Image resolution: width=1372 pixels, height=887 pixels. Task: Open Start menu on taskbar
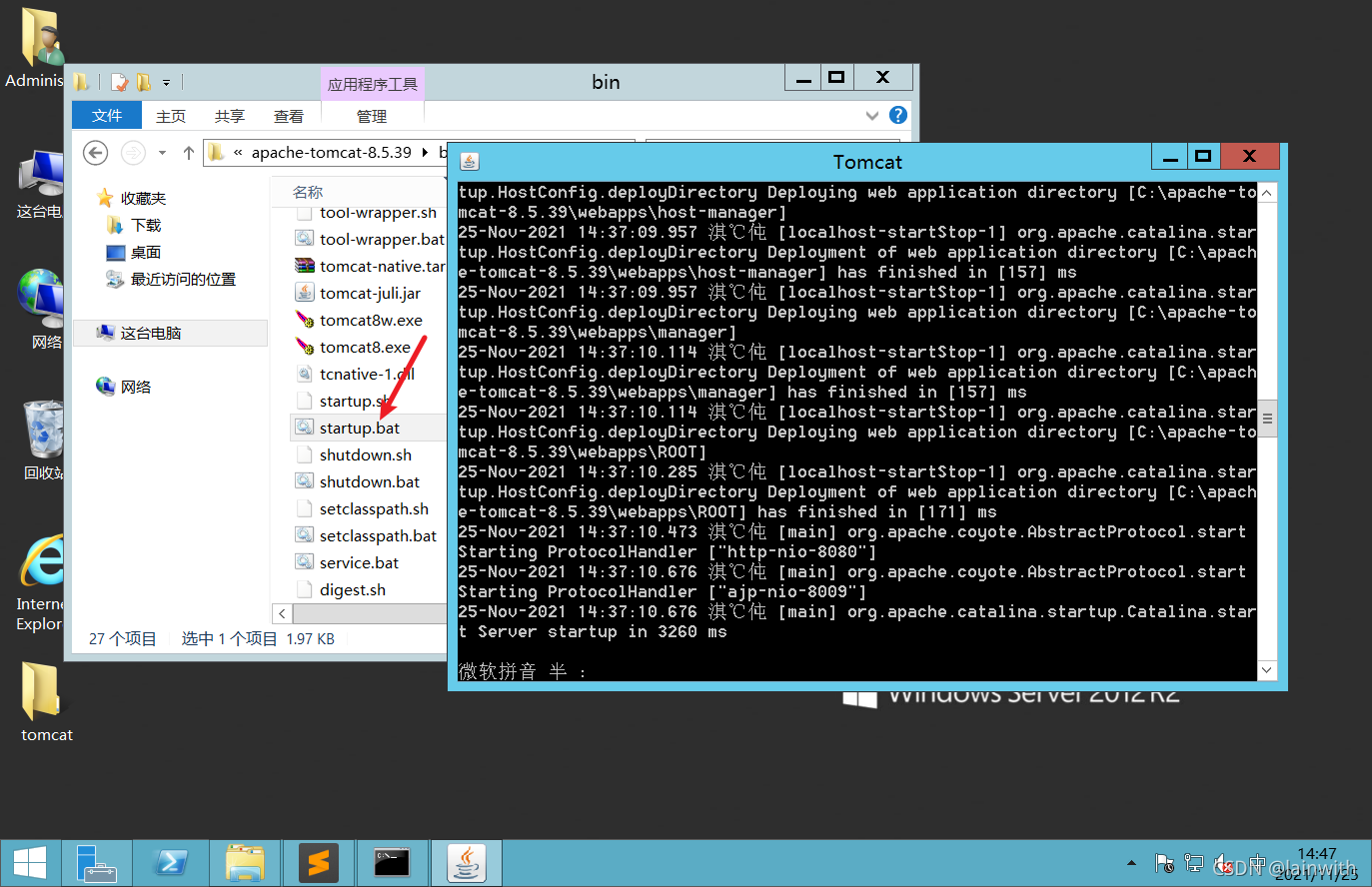(x=29, y=863)
